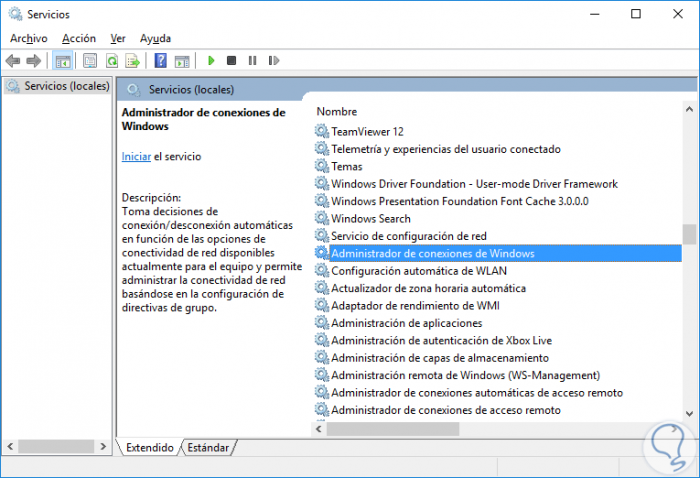Open the Ver menu

(x=118, y=38)
